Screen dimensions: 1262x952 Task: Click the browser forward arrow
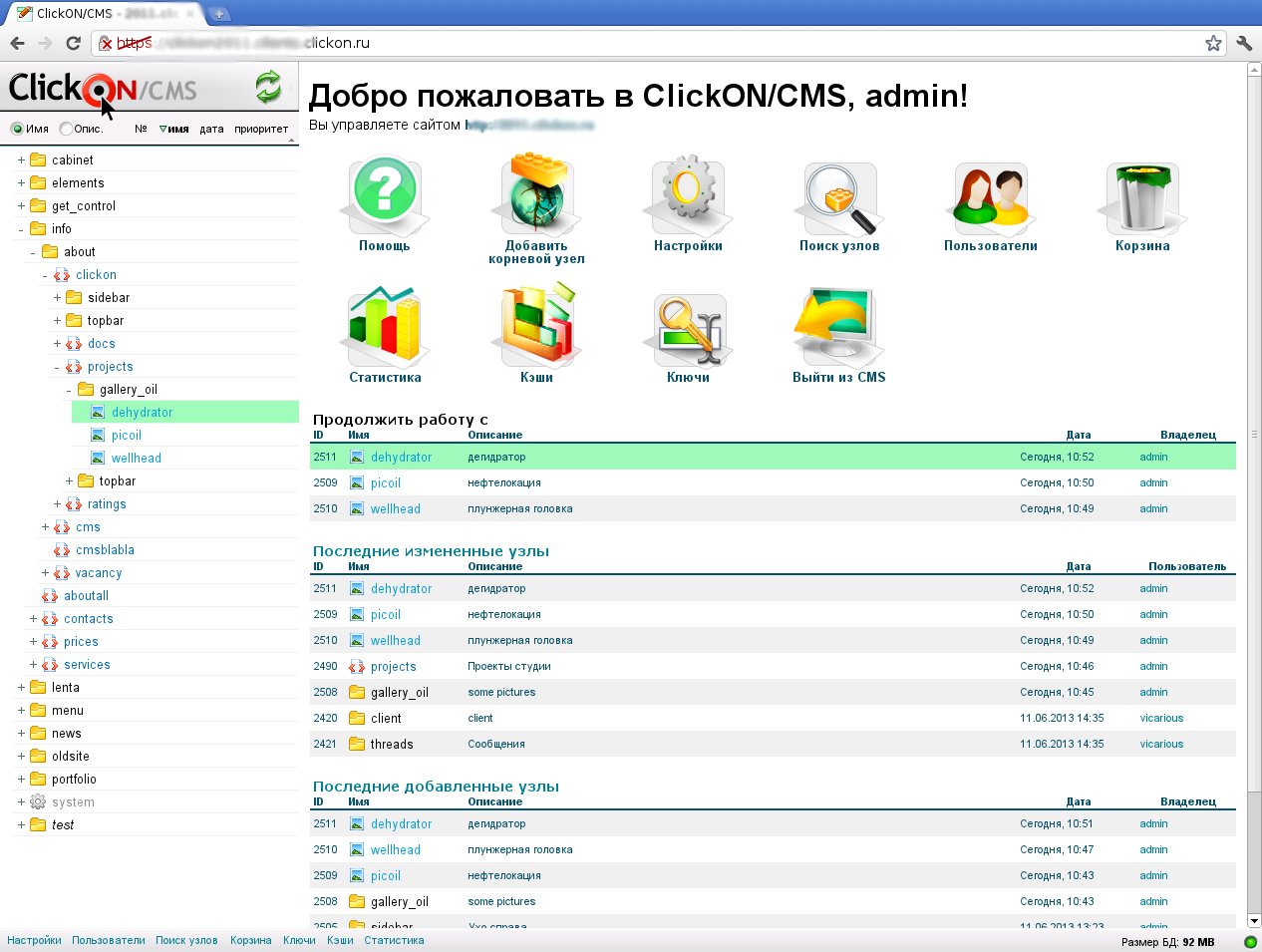click(45, 43)
